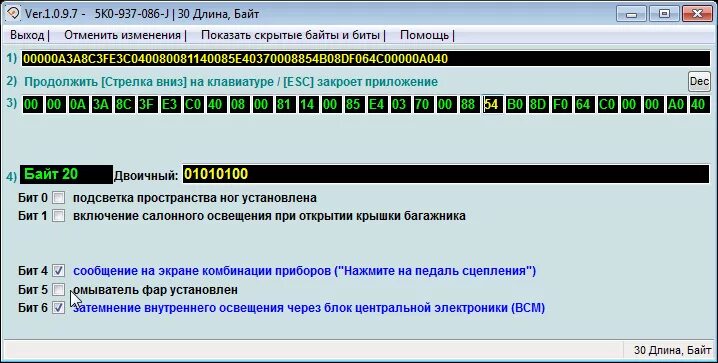Select byte cell 8D
The width and height of the screenshot is (718, 363).
pos(538,104)
